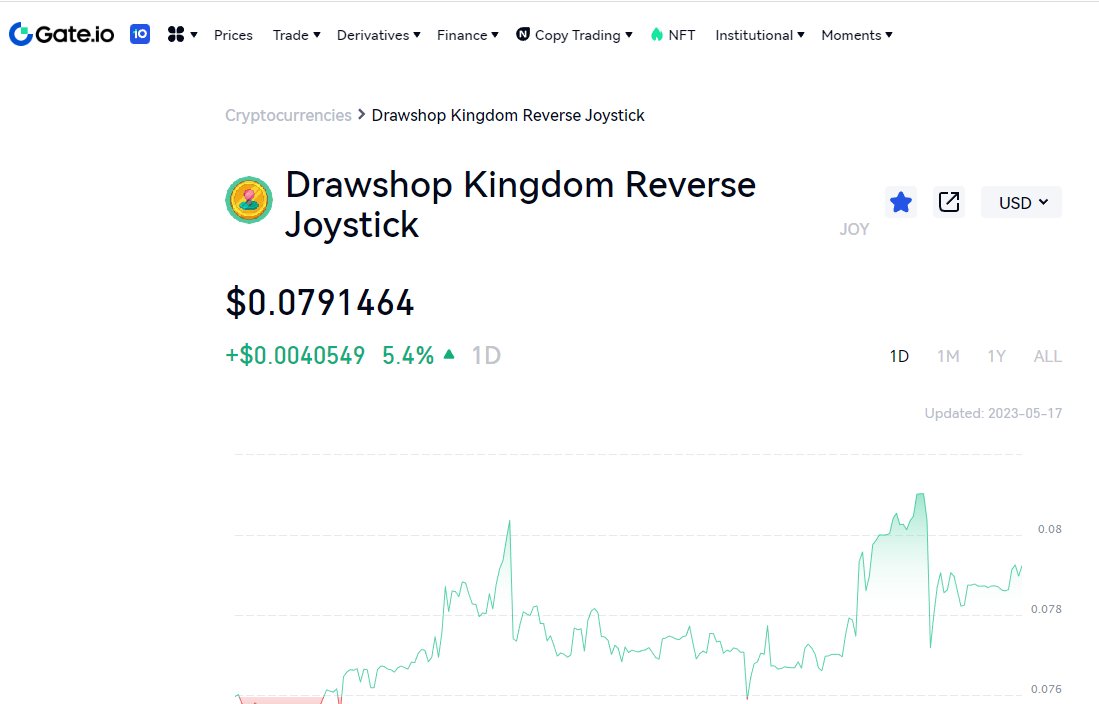This screenshot has height=704, width=1099.
Task: Click the 5.4% change percentage
Action: pyautogui.click(x=408, y=356)
